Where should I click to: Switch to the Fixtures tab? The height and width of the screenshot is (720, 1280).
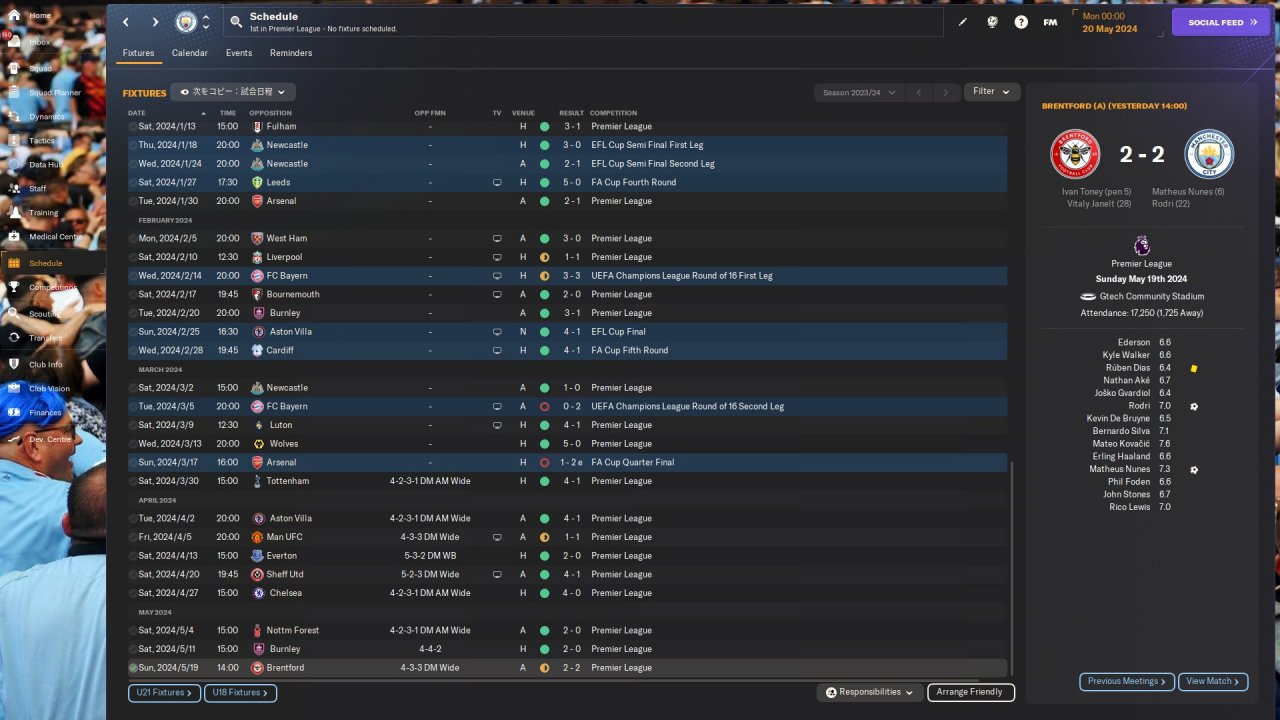pos(139,53)
